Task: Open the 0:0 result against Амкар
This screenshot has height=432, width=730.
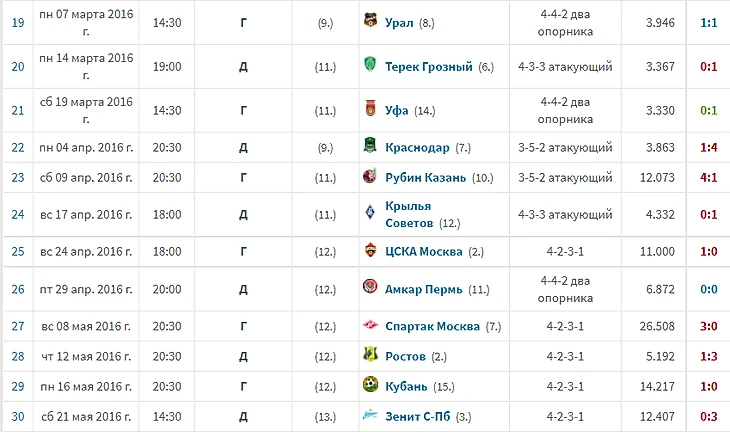Action: [709, 290]
